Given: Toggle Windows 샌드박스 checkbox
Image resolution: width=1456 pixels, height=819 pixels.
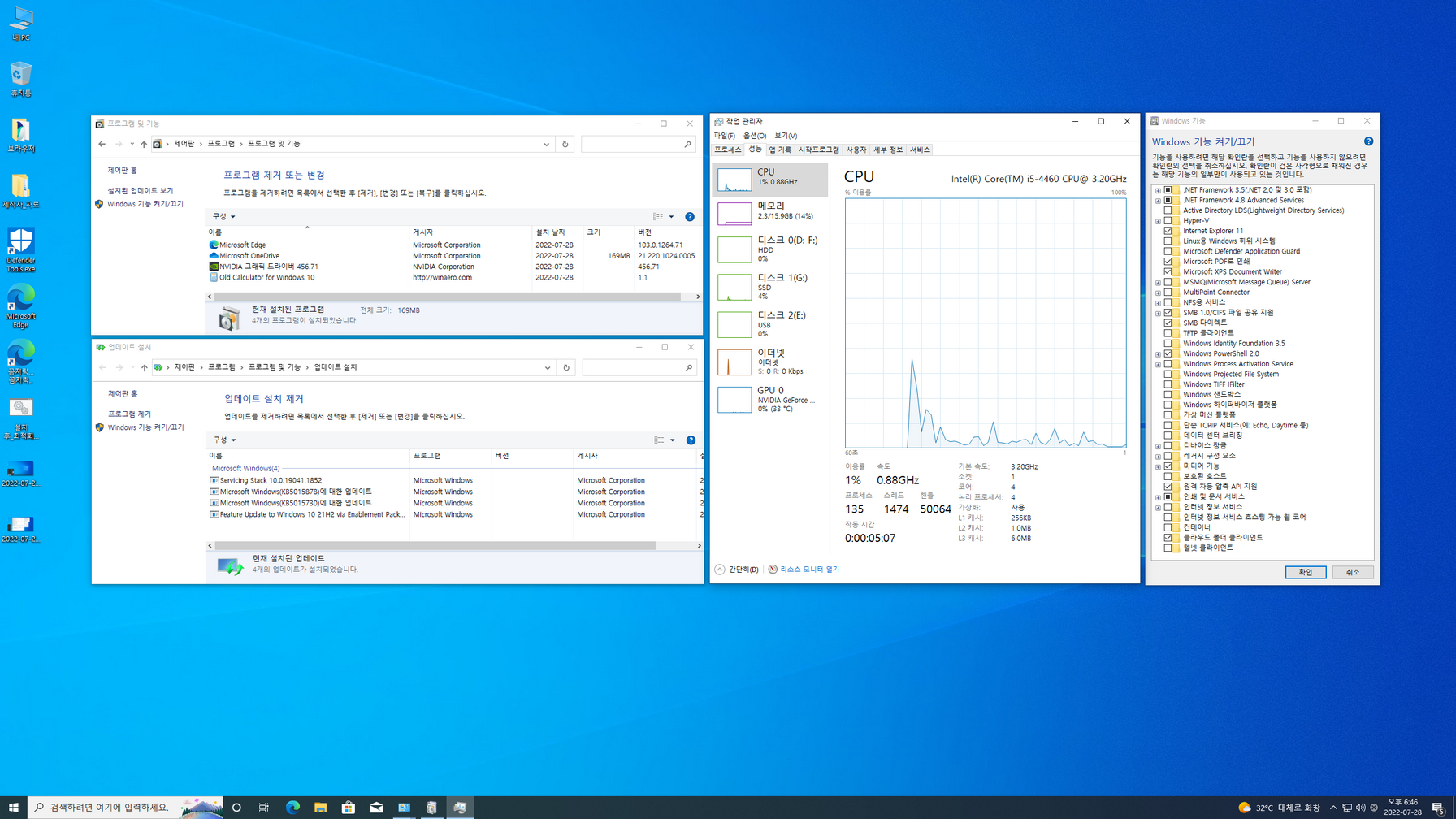Looking at the screenshot, I should click(x=1168, y=394).
